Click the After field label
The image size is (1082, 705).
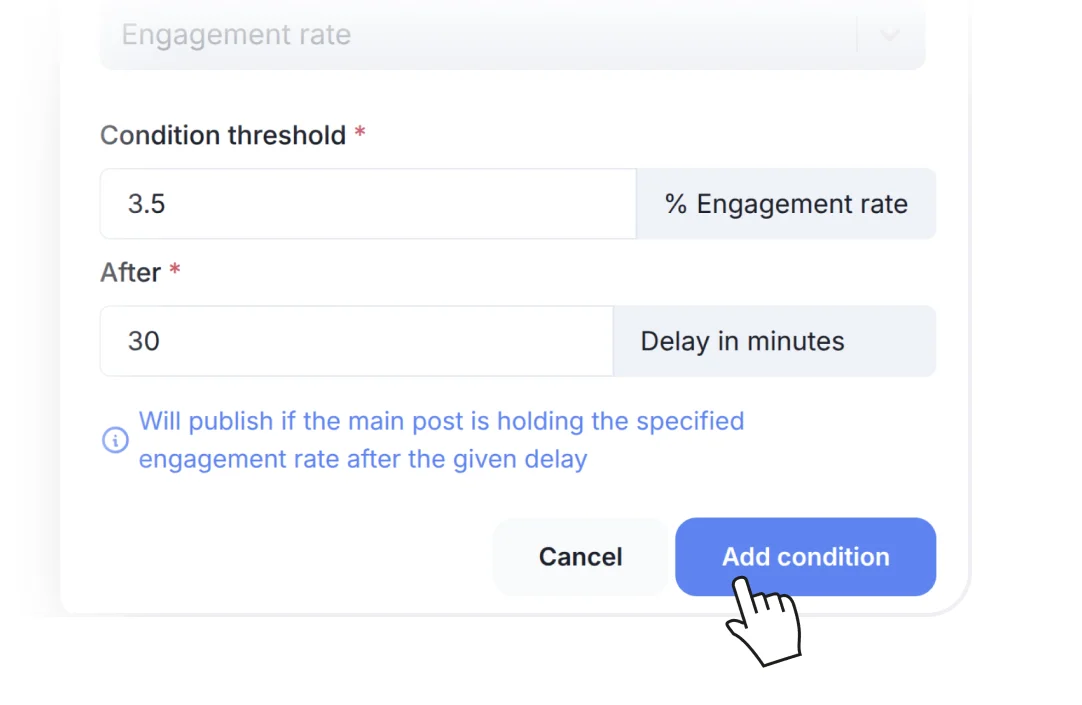pos(130,272)
